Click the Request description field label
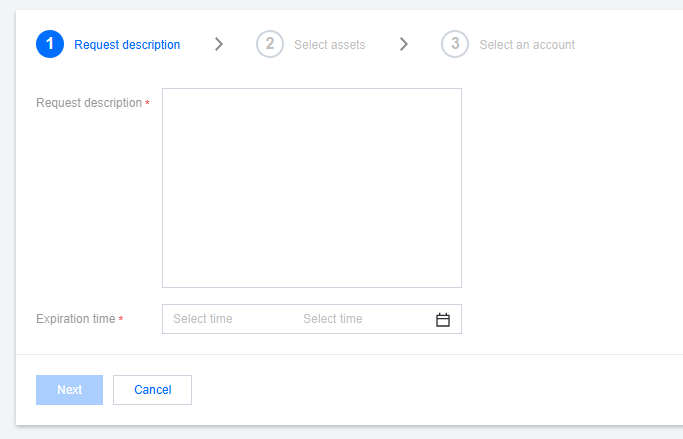683x439 pixels. pos(89,103)
